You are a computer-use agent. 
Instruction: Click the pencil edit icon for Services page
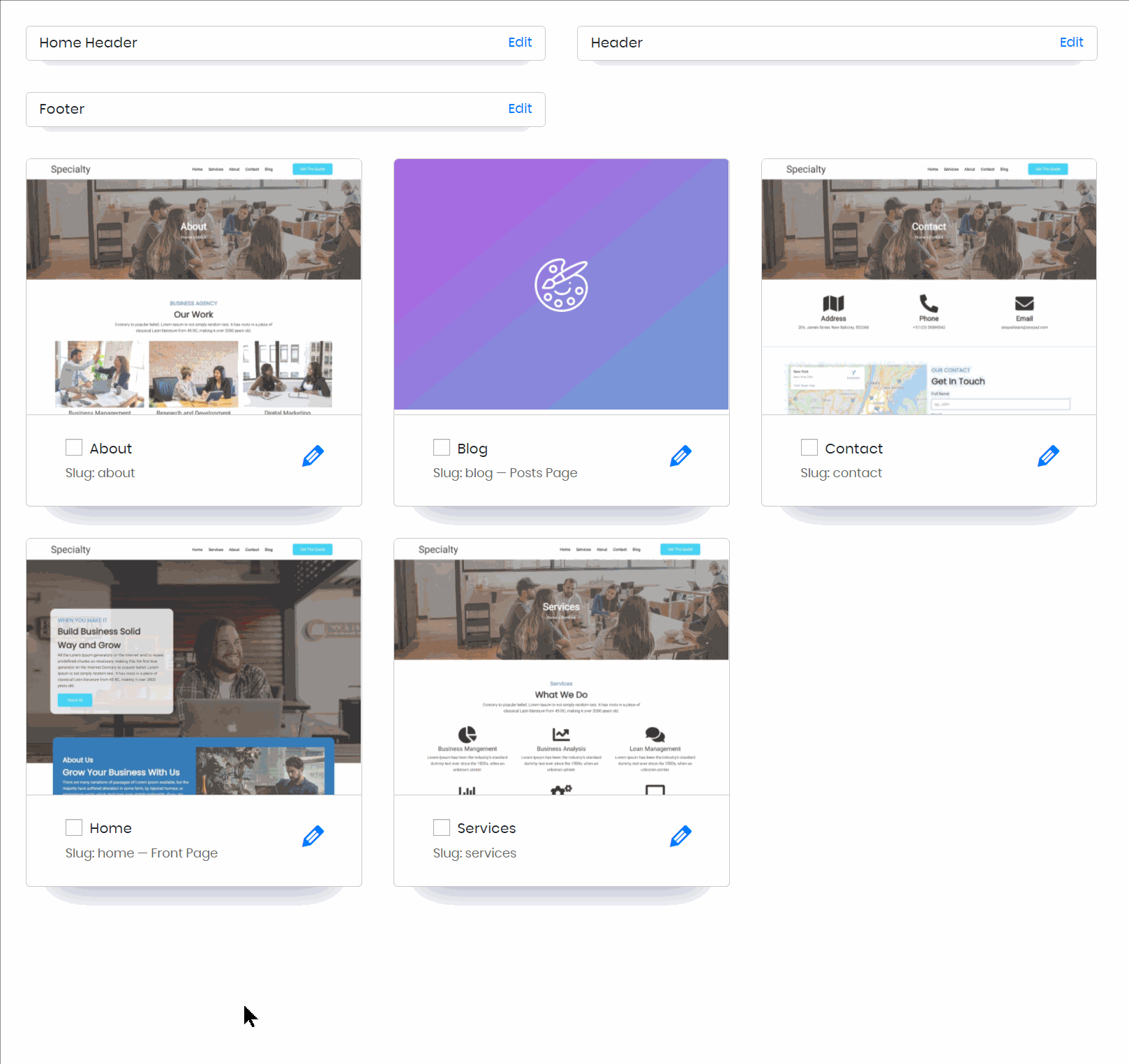680,836
